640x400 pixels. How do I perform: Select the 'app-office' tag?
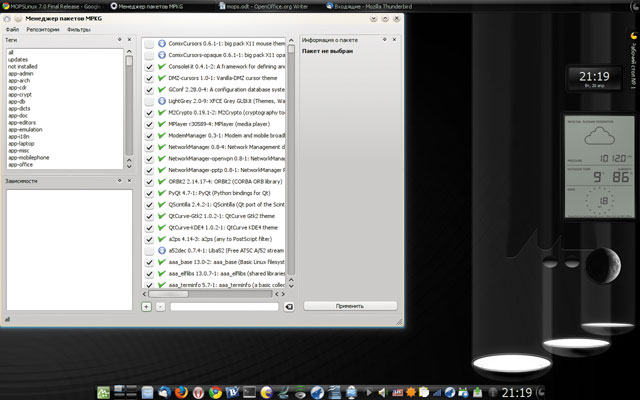click(x=20, y=164)
